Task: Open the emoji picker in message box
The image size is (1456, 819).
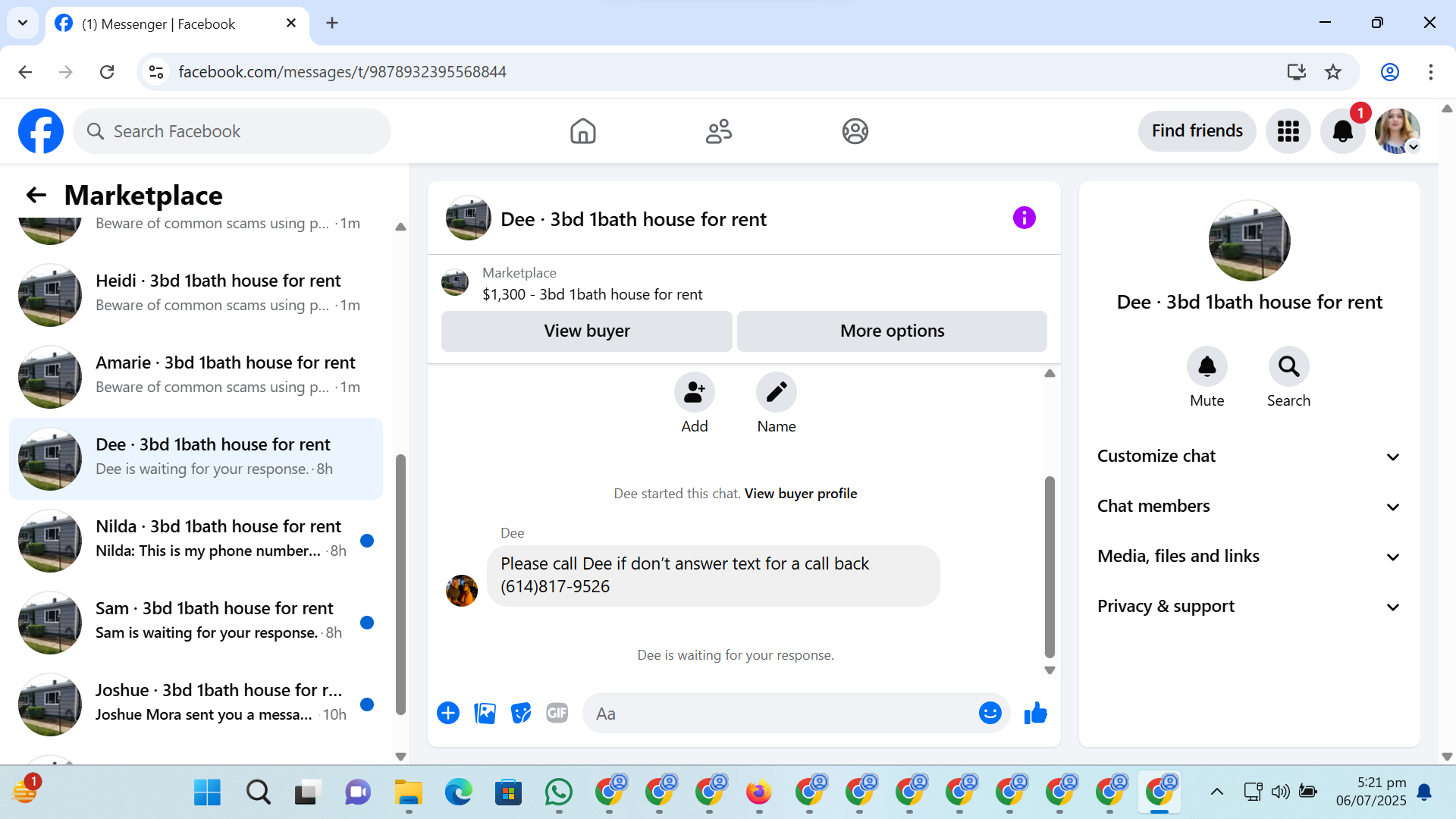Action: 990,713
